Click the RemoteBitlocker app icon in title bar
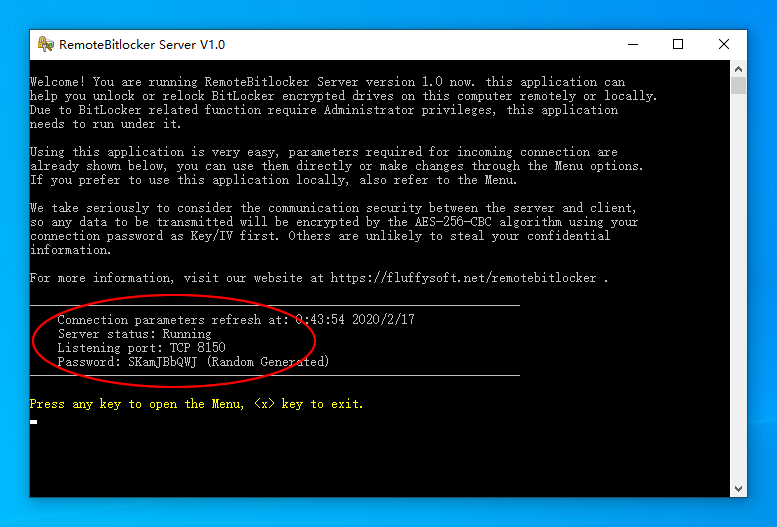This screenshot has height=527, width=777. tap(45, 44)
